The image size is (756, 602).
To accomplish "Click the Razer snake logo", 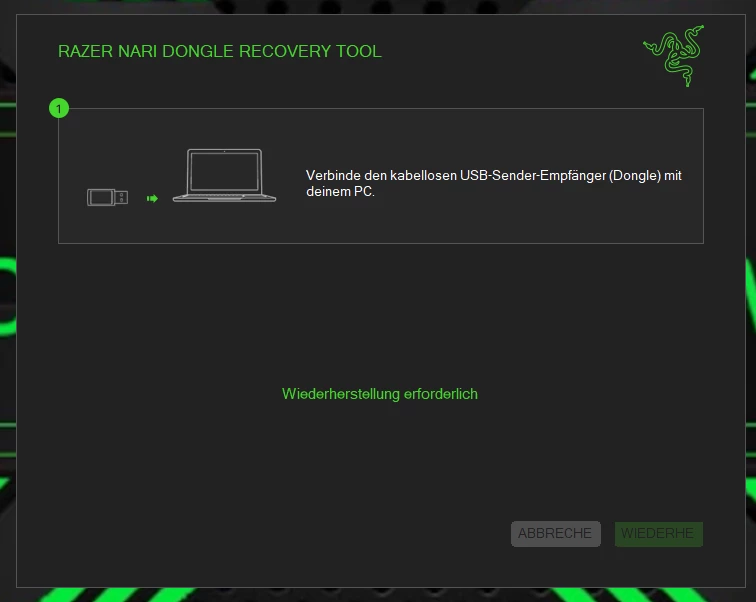I will click(x=674, y=56).
